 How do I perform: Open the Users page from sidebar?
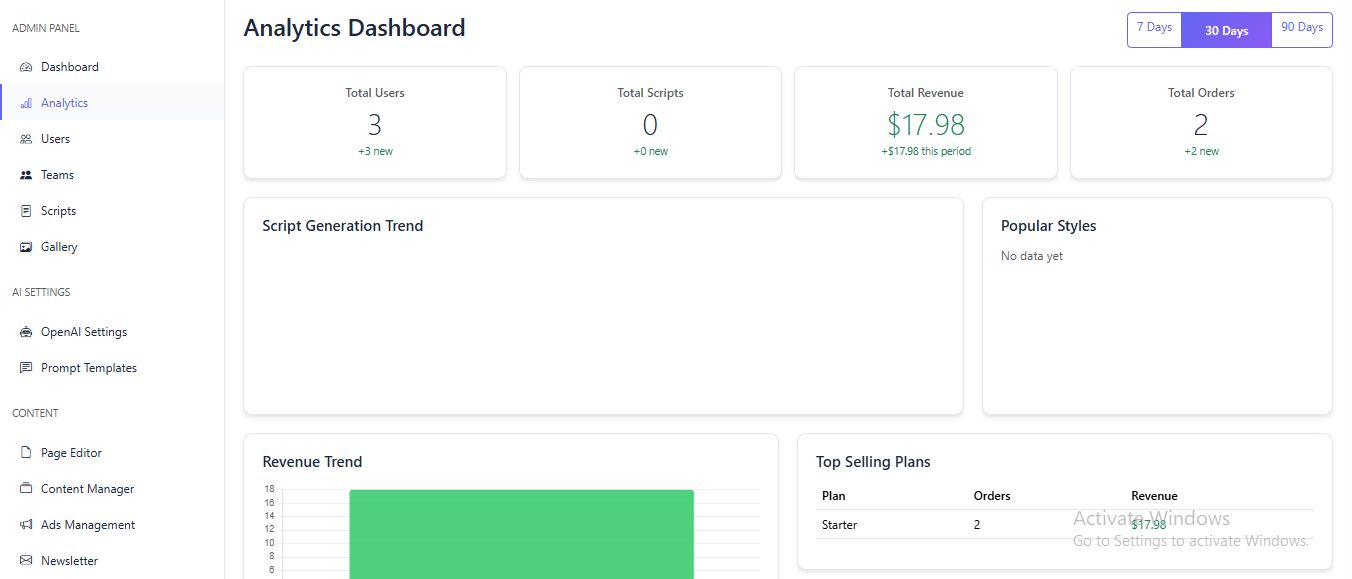click(55, 139)
